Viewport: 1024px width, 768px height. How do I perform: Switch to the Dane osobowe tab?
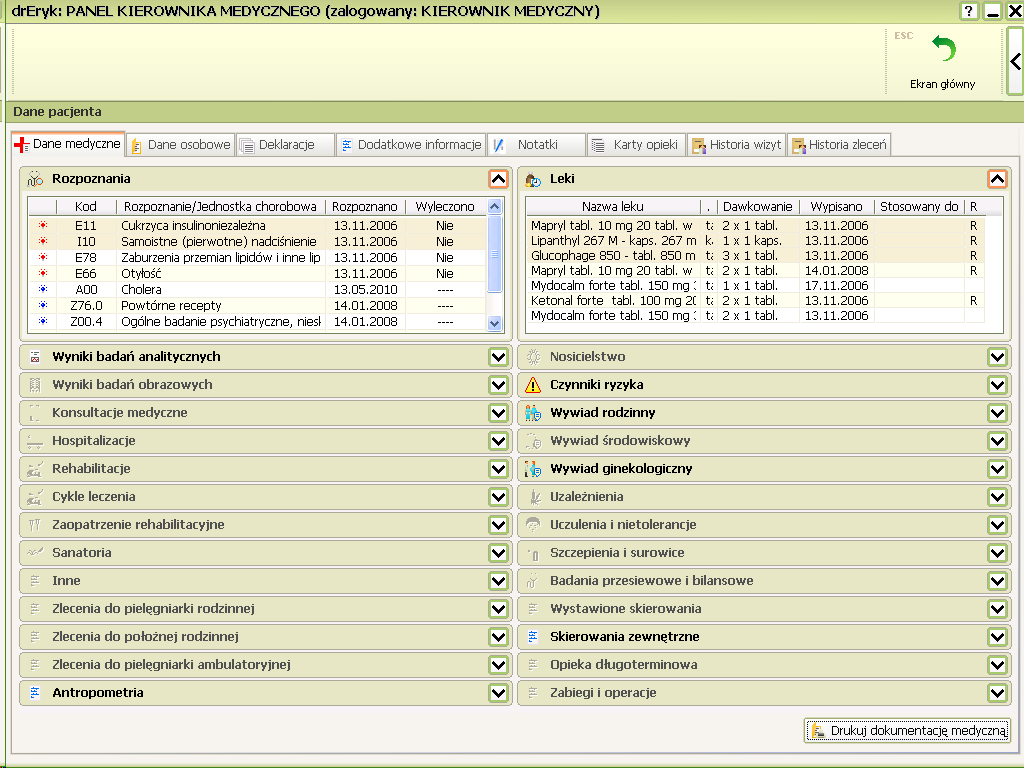point(181,145)
